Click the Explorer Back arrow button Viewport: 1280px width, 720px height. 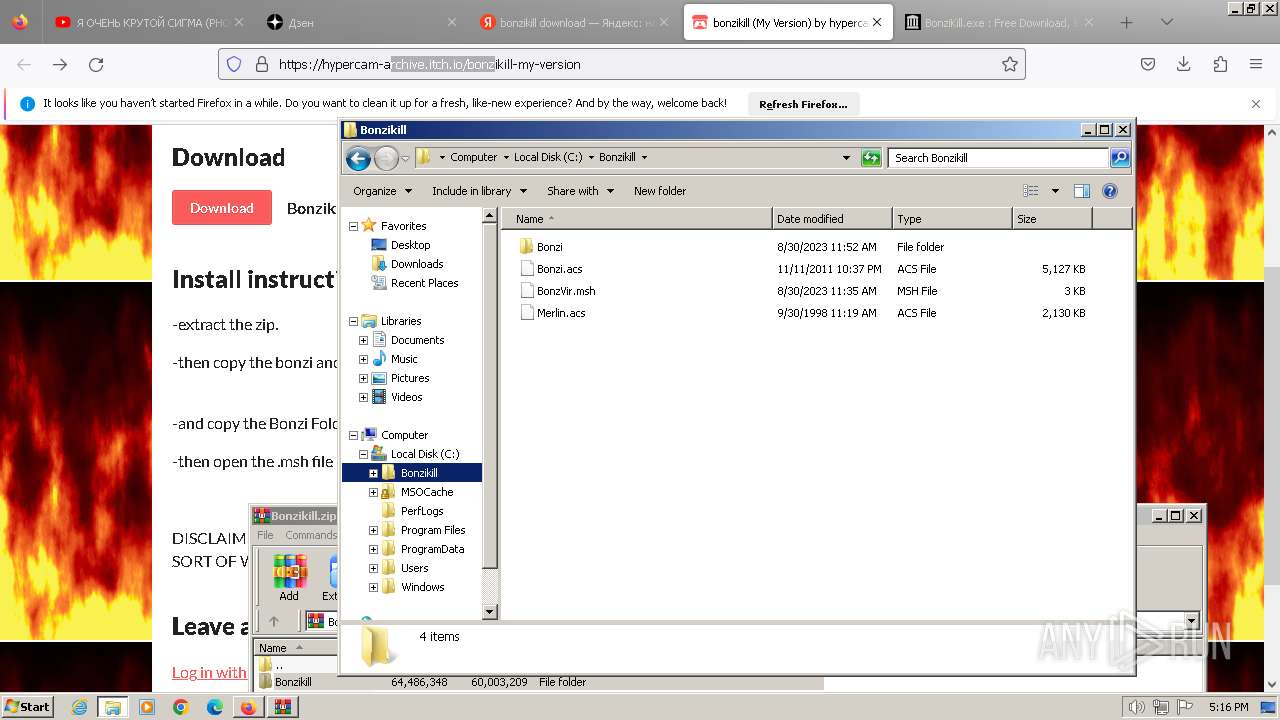point(358,158)
